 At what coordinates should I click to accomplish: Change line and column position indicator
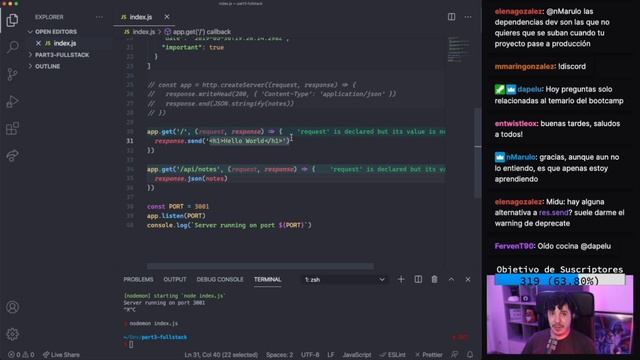[x=221, y=355]
